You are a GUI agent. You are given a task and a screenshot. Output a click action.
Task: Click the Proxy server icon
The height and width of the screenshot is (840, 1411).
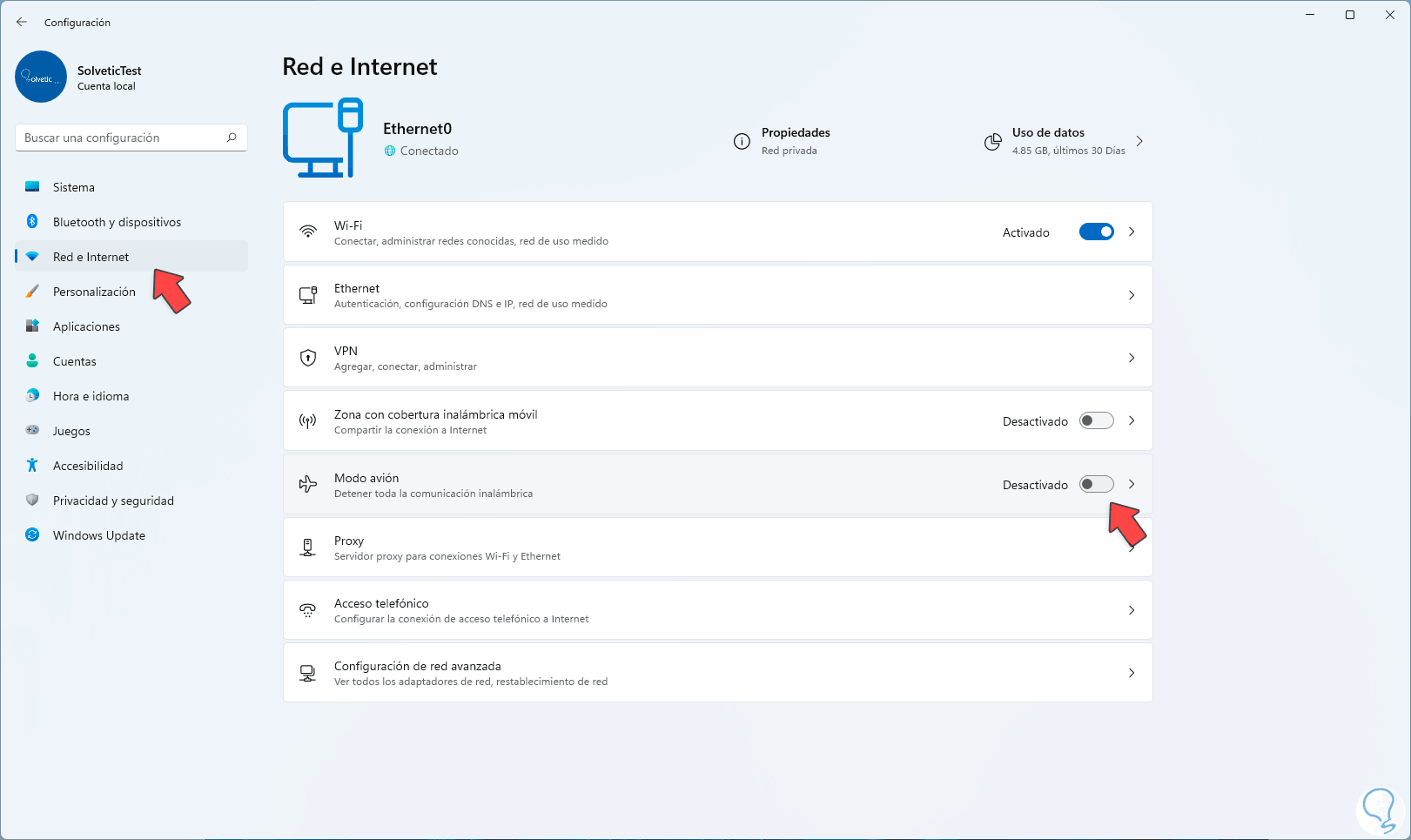[308, 548]
